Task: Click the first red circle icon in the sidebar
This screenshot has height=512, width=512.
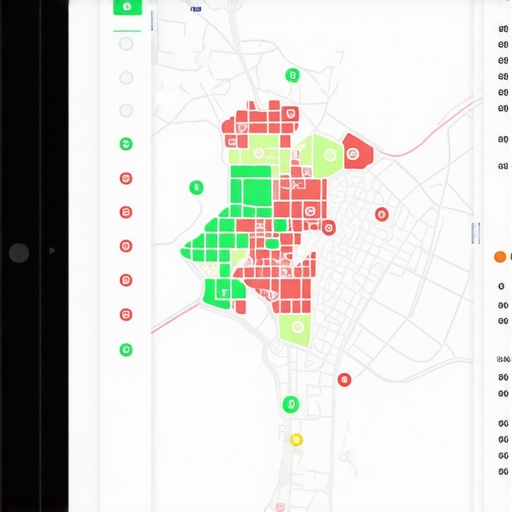Action: (126, 178)
